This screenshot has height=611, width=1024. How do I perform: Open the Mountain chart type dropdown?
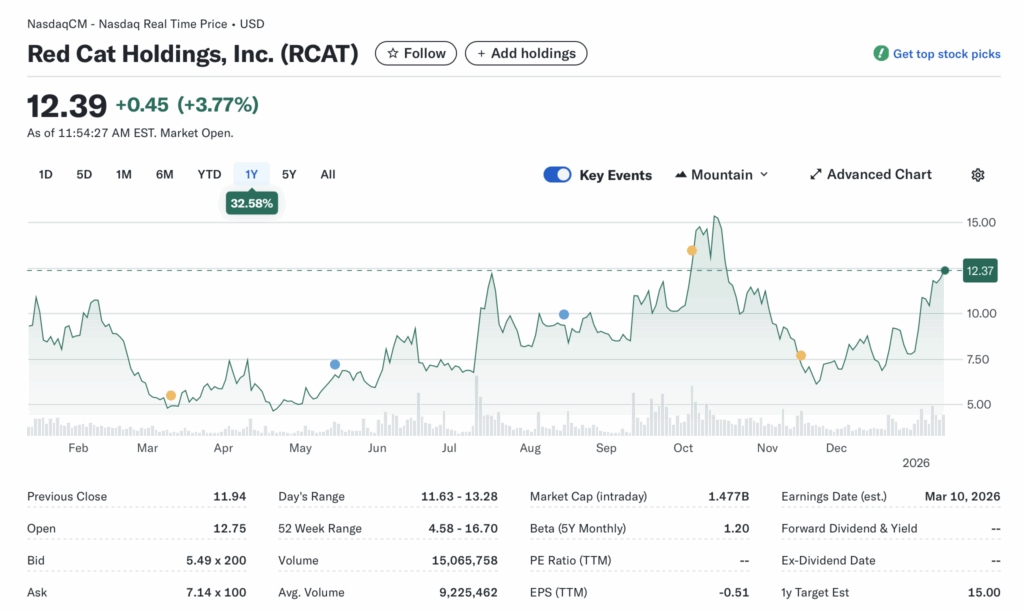(764, 174)
